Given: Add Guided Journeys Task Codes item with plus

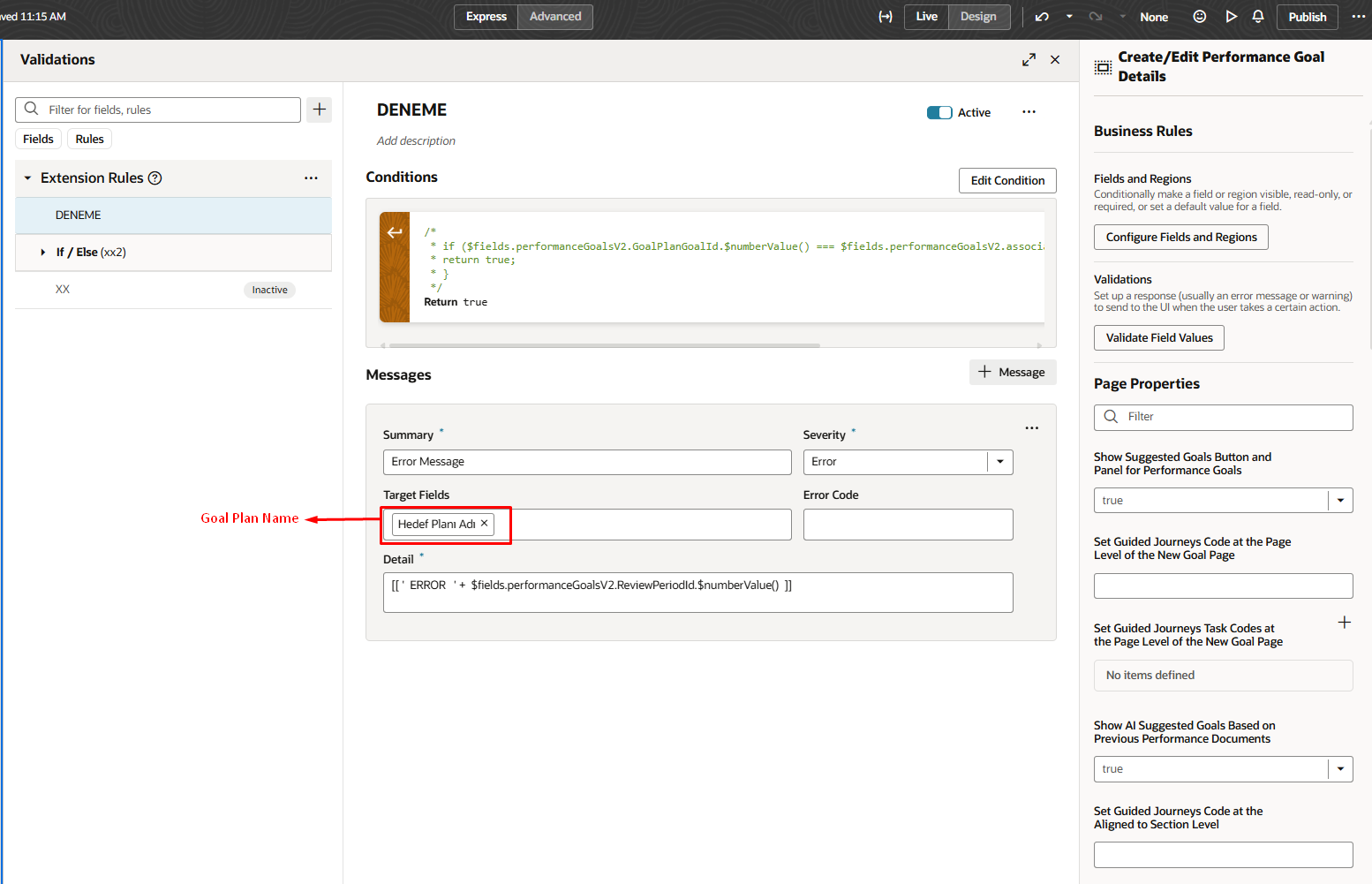Looking at the screenshot, I should [x=1344, y=623].
